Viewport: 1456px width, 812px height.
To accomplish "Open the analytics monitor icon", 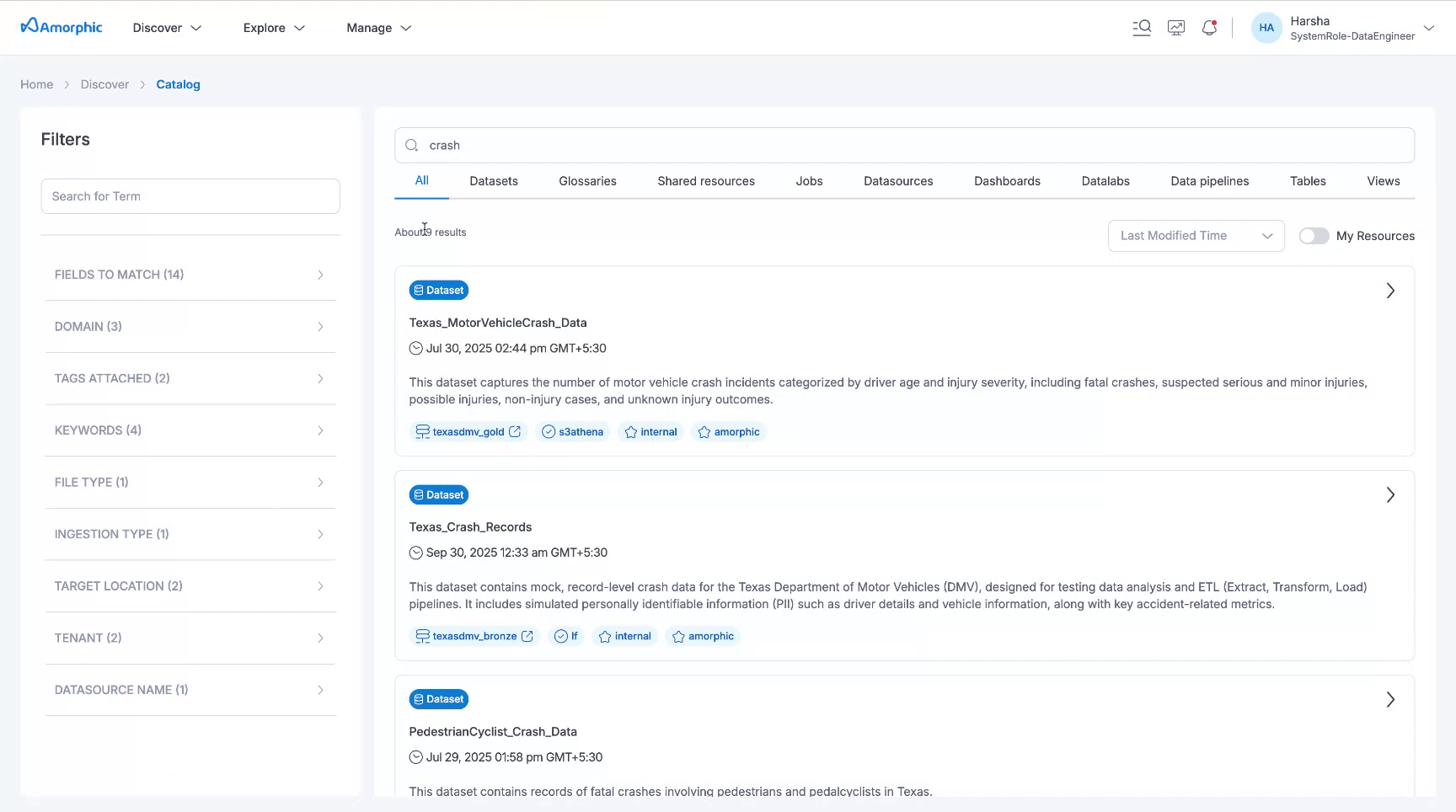I will tap(1176, 27).
